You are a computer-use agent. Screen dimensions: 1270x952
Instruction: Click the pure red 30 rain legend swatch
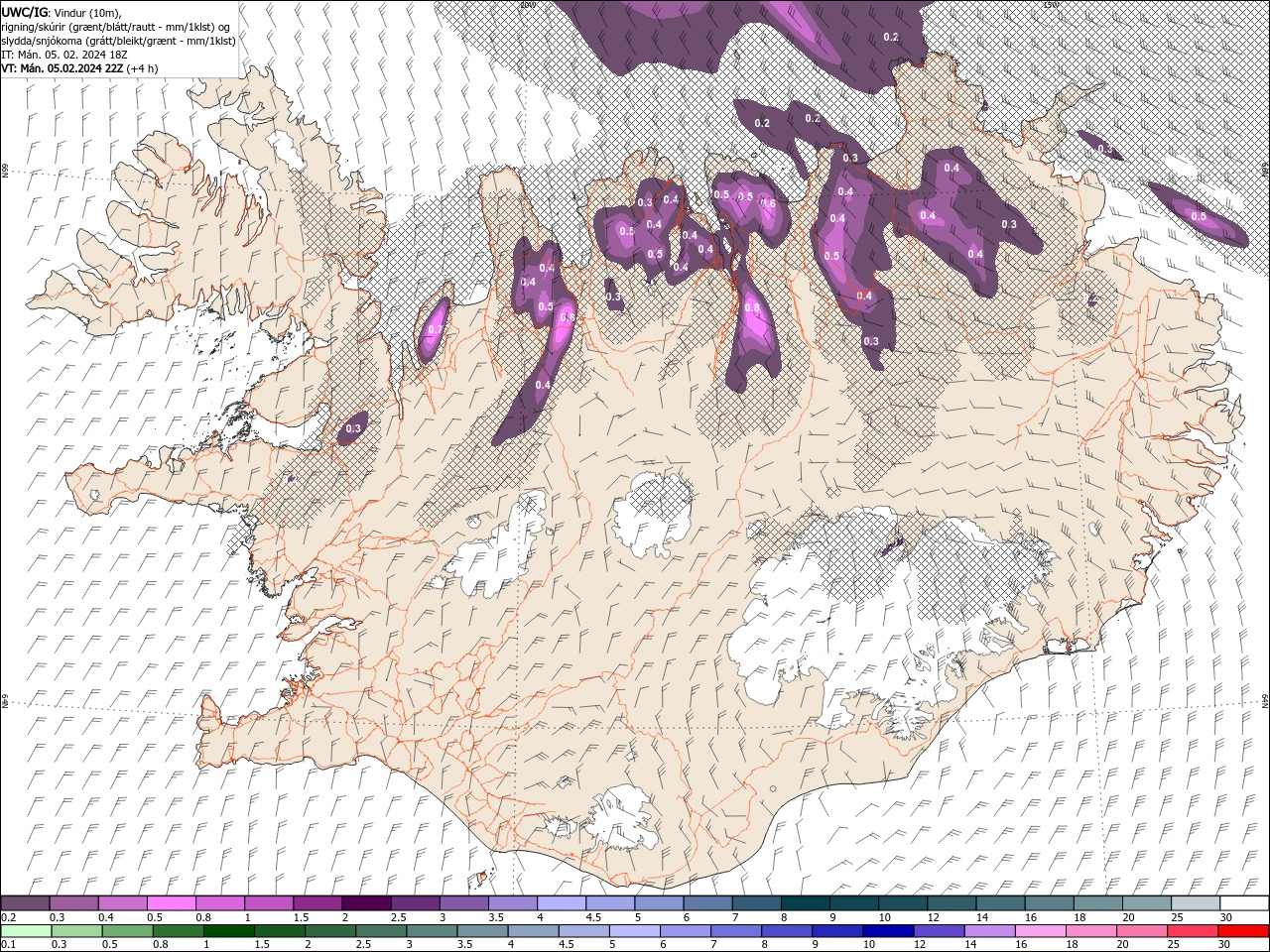(x=1243, y=932)
